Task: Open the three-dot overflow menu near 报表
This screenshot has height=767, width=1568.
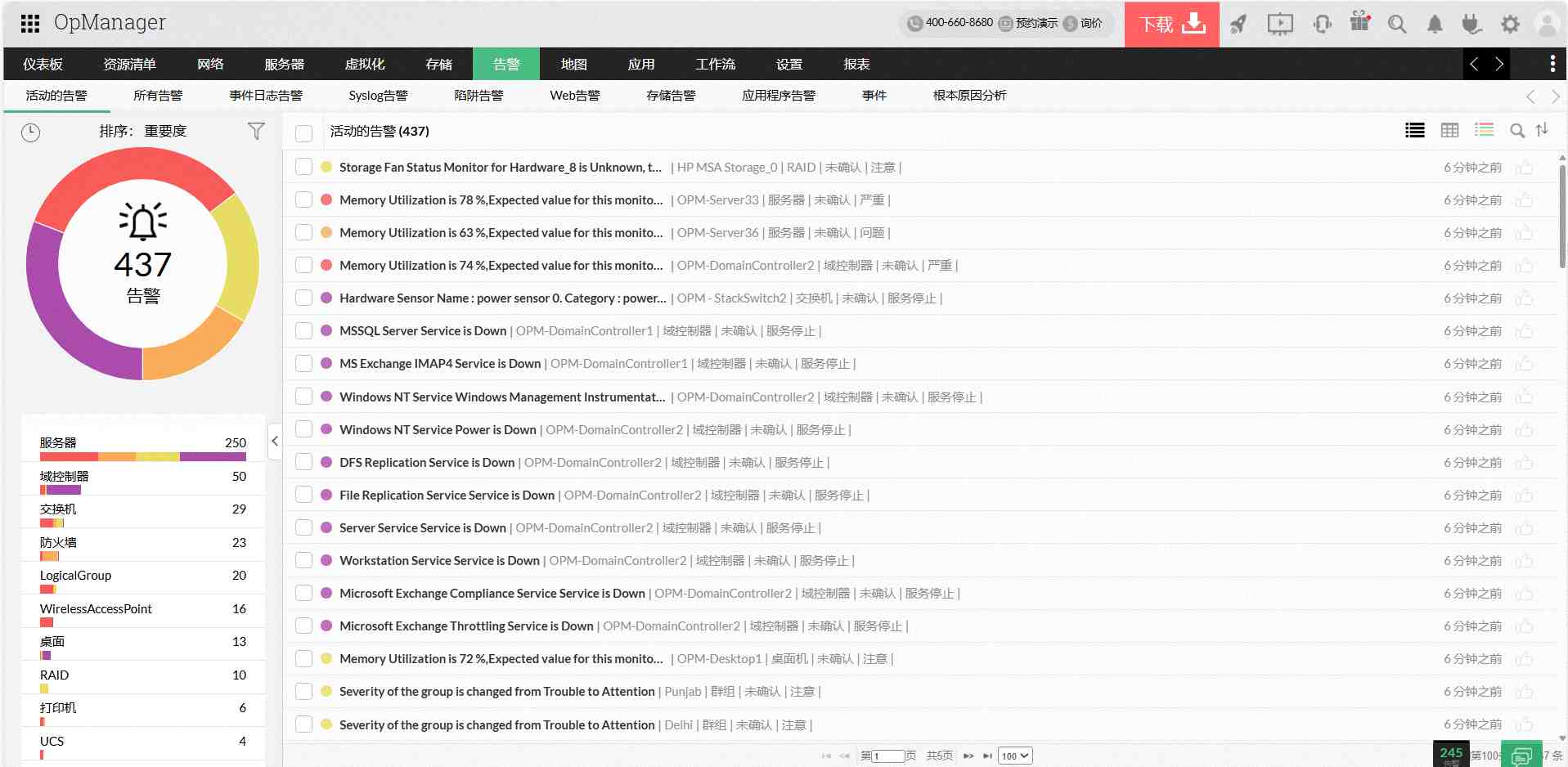Action: [1552, 64]
